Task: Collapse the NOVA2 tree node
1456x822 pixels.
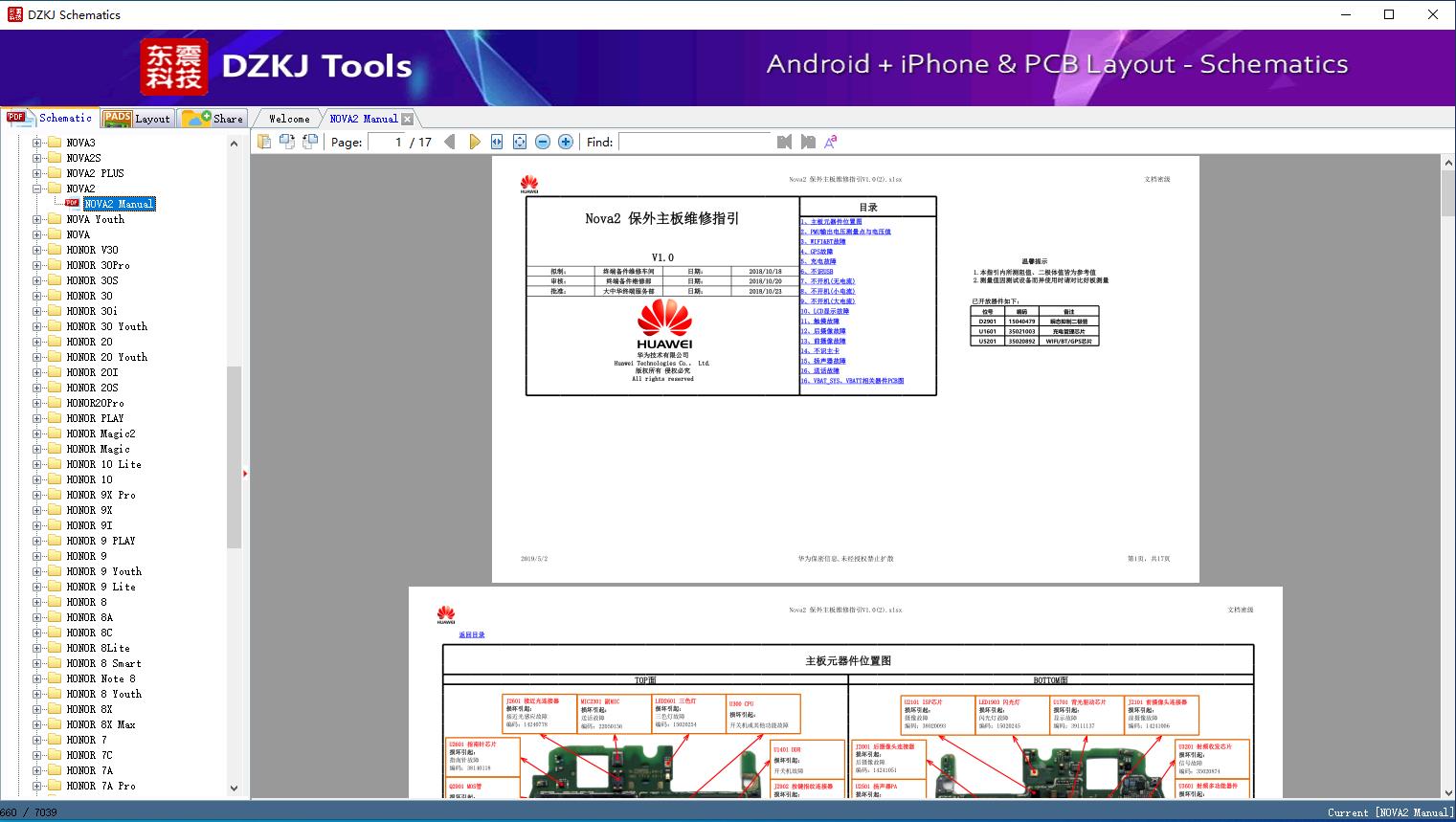Action: click(x=36, y=189)
